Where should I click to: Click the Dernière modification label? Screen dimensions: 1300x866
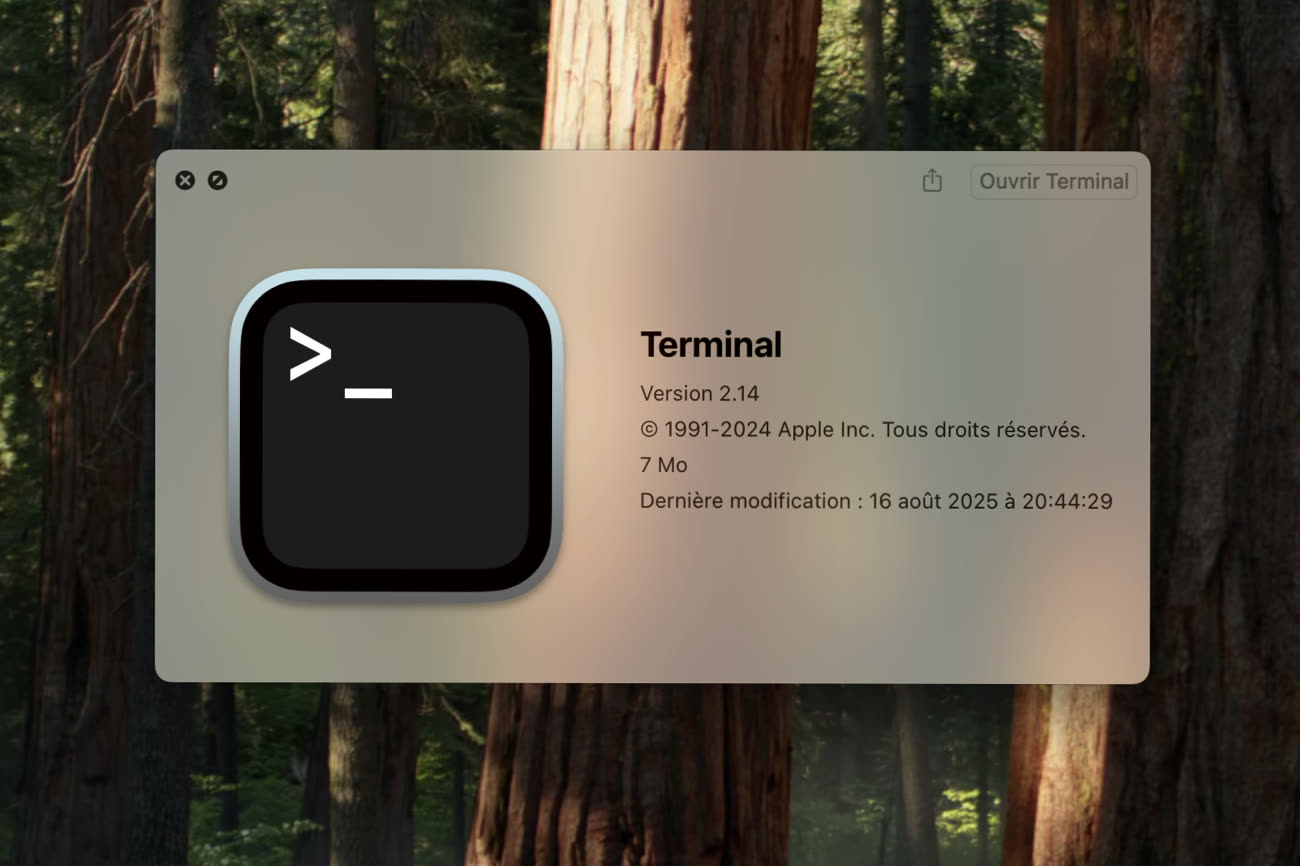[745, 501]
